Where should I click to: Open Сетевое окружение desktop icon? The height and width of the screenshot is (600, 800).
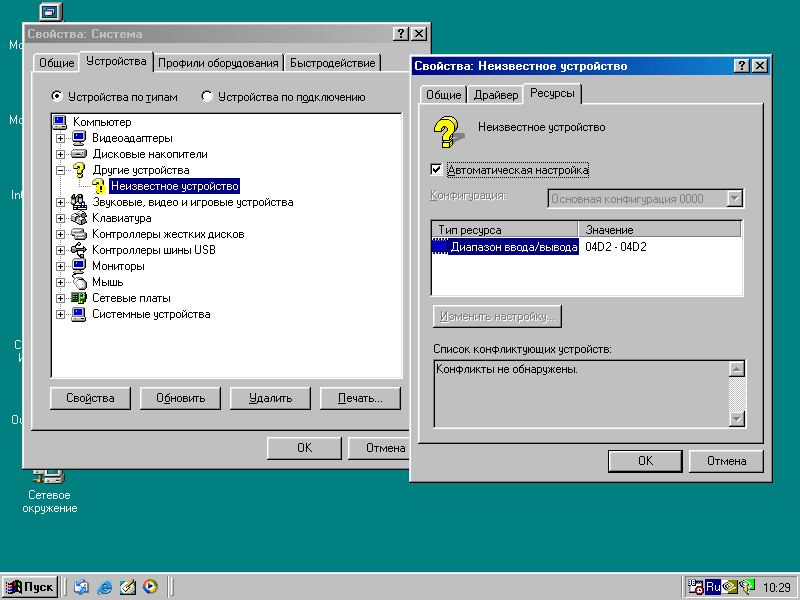pos(49,490)
